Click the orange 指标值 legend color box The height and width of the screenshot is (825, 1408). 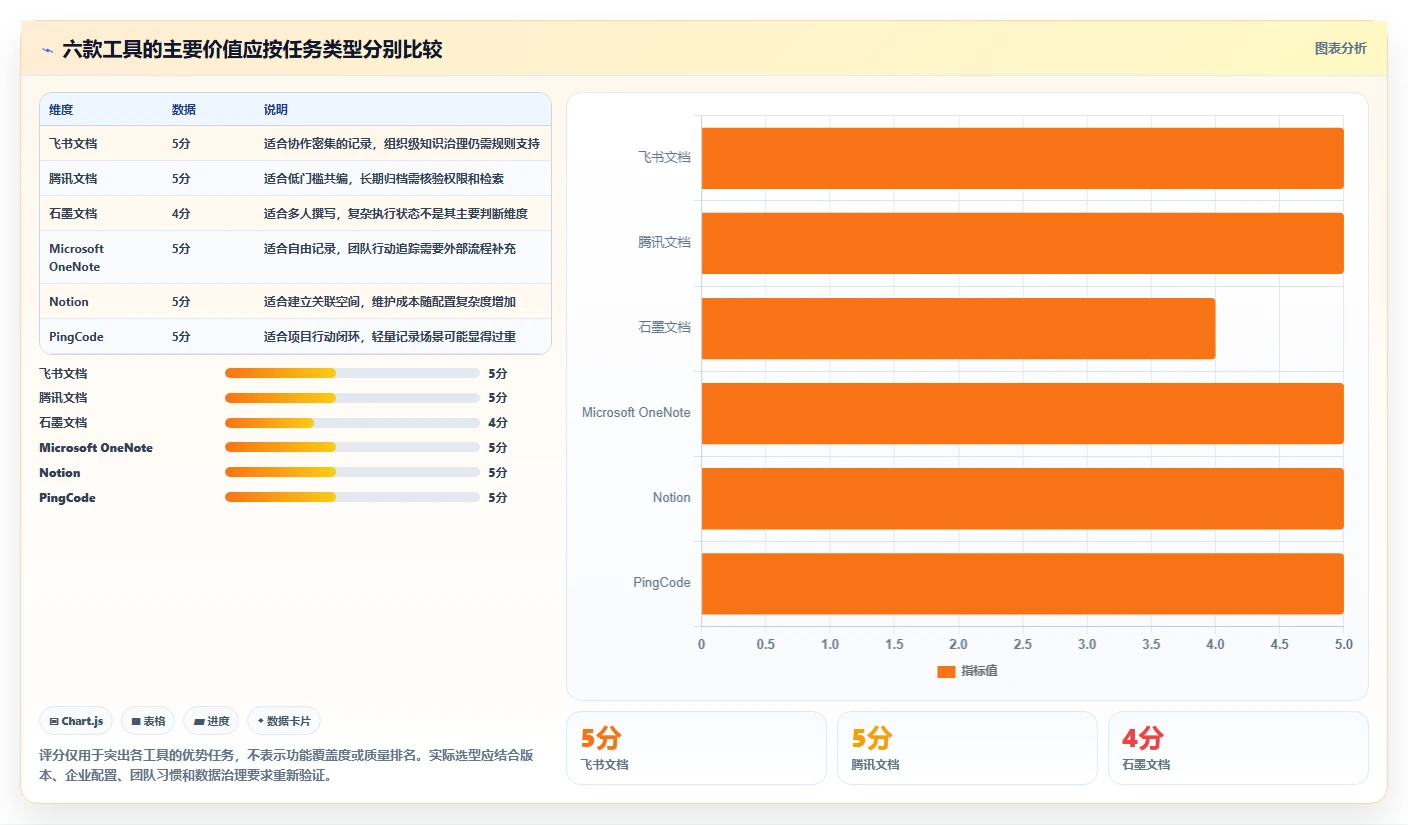click(x=946, y=672)
